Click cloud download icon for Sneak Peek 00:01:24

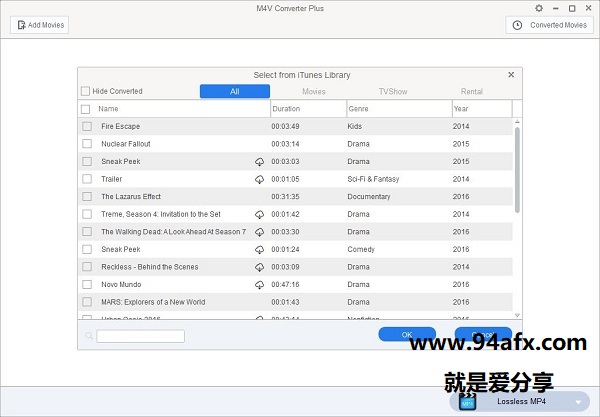pyautogui.click(x=259, y=250)
